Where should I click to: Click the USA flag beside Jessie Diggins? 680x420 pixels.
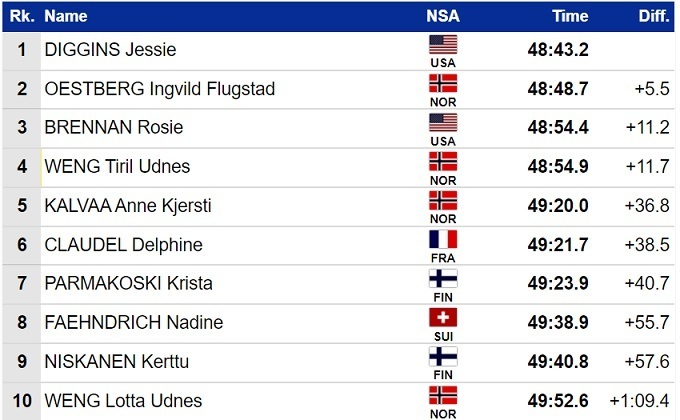click(442, 44)
